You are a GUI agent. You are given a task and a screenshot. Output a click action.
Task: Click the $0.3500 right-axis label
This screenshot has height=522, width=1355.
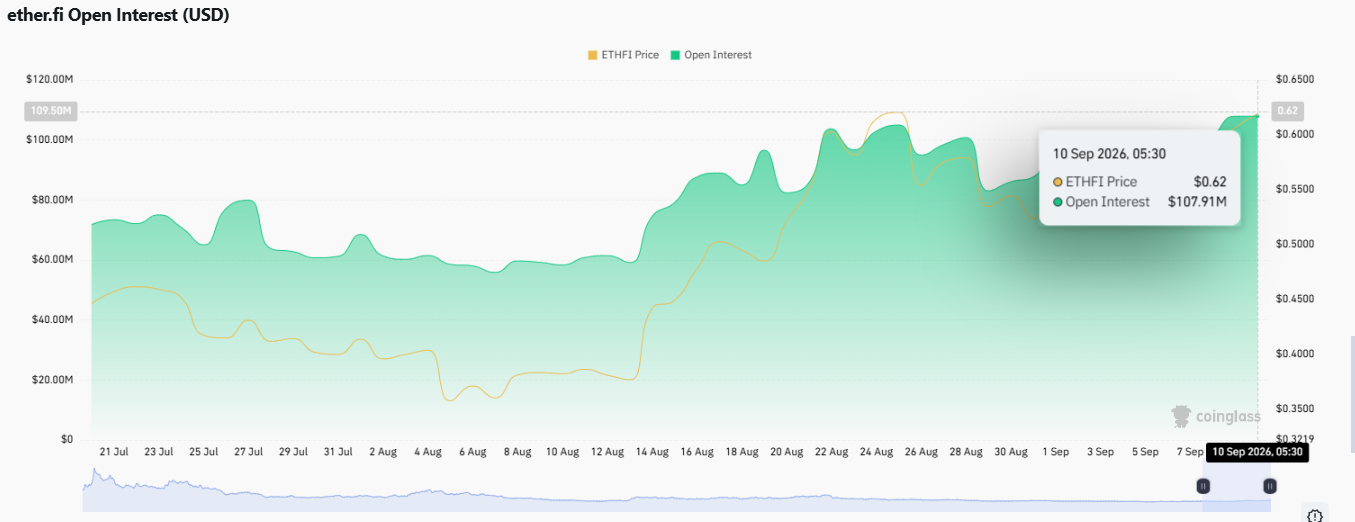1295,409
